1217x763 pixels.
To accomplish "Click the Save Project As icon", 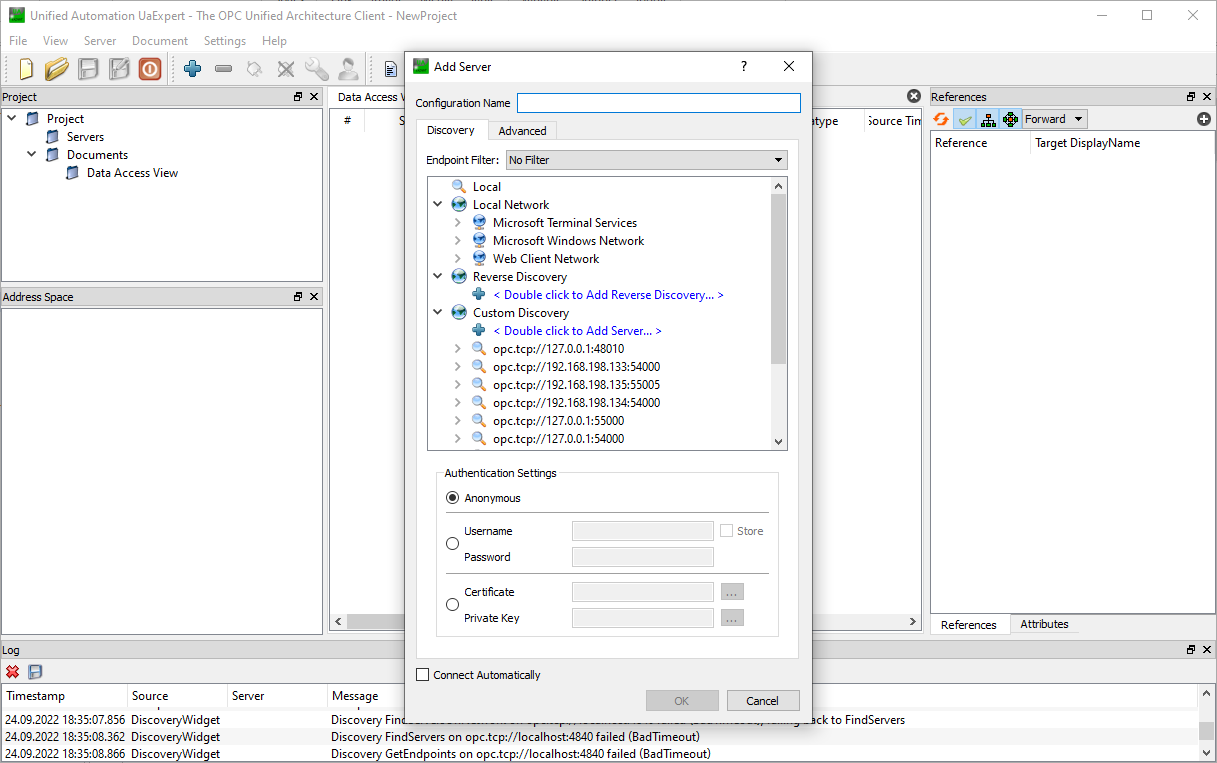I will pos(119,69).
